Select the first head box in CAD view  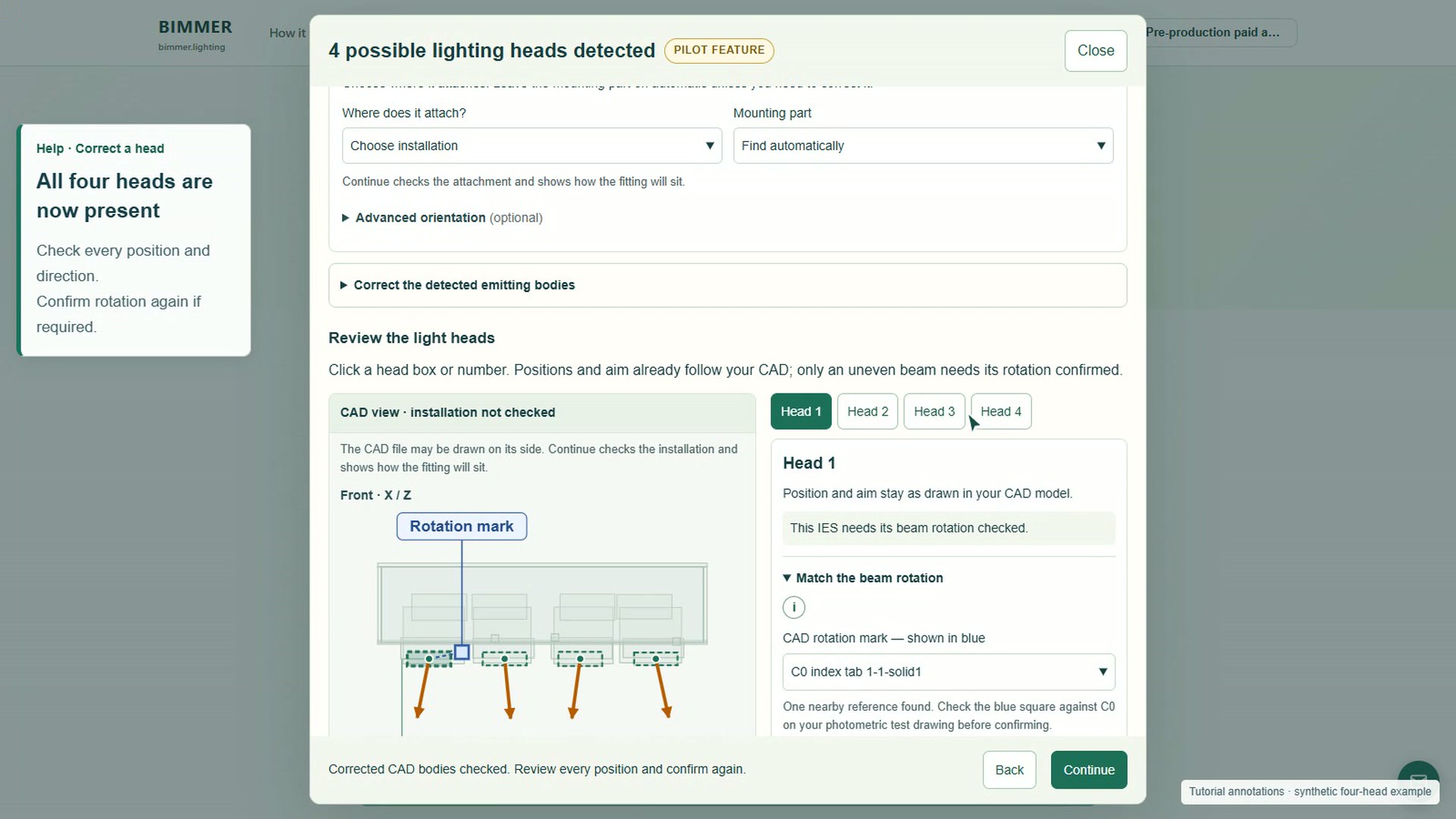pyautogui.click(x=428, y=659)
